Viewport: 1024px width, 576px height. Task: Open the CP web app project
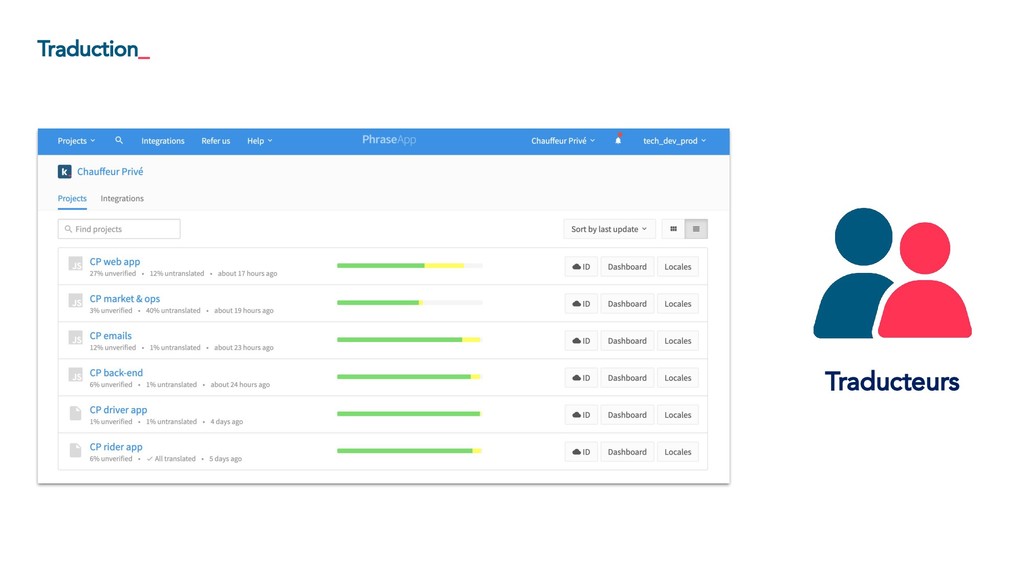(115, 261)
